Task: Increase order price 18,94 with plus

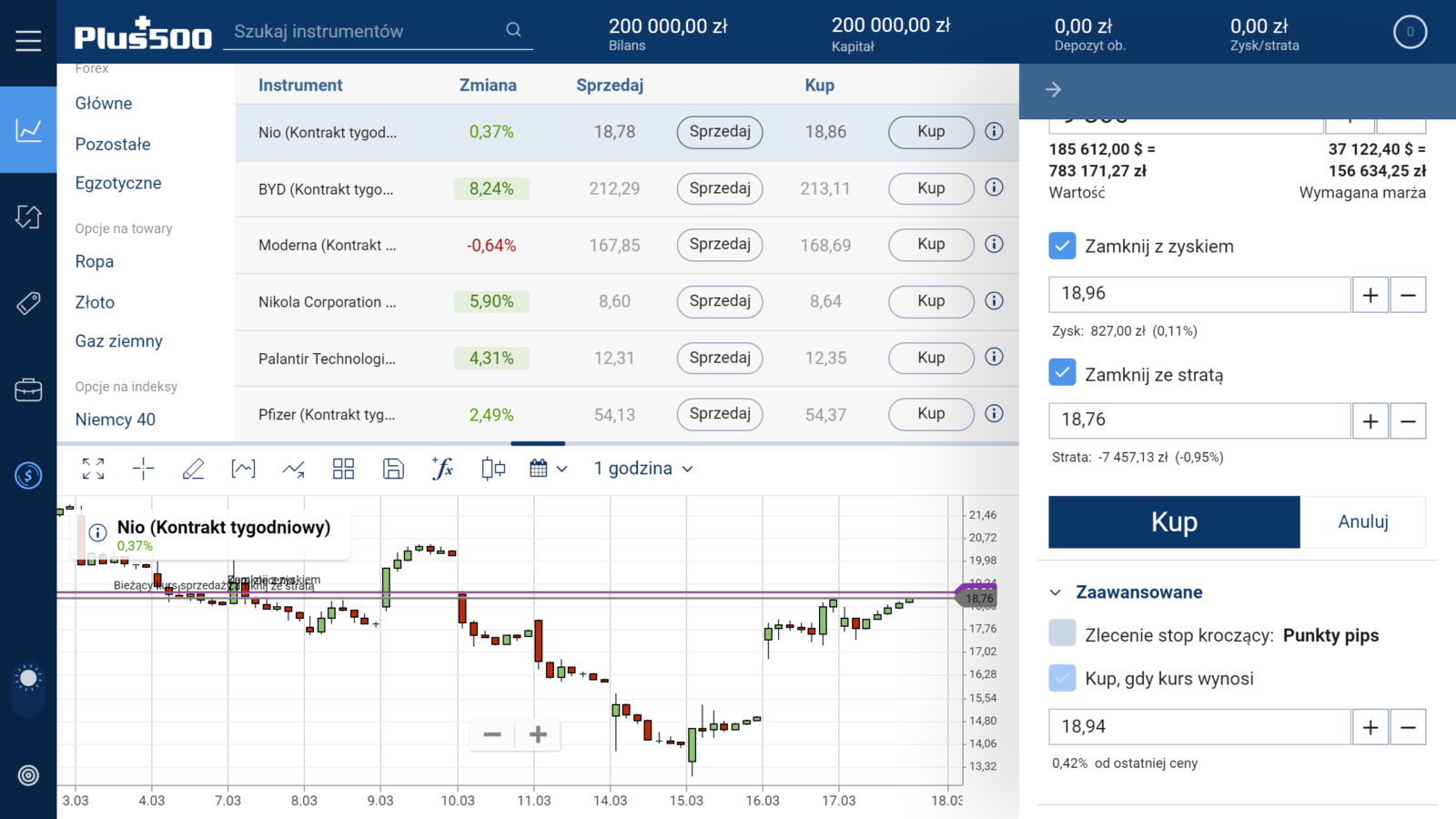Action: (1370, 727)
